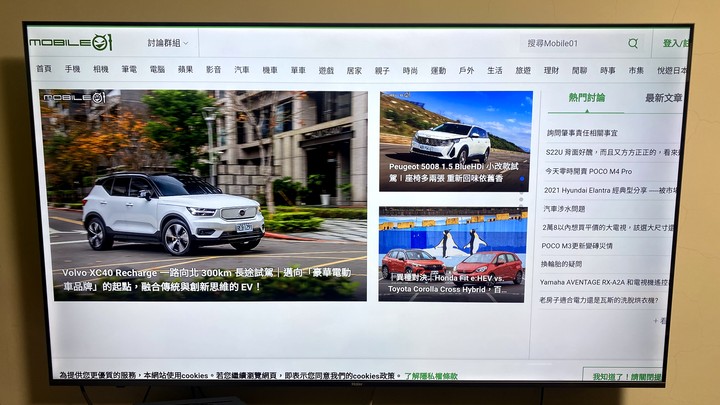Open the 單車 category
The width and height of the screenshot is (720, 405).
coord(298,70)
